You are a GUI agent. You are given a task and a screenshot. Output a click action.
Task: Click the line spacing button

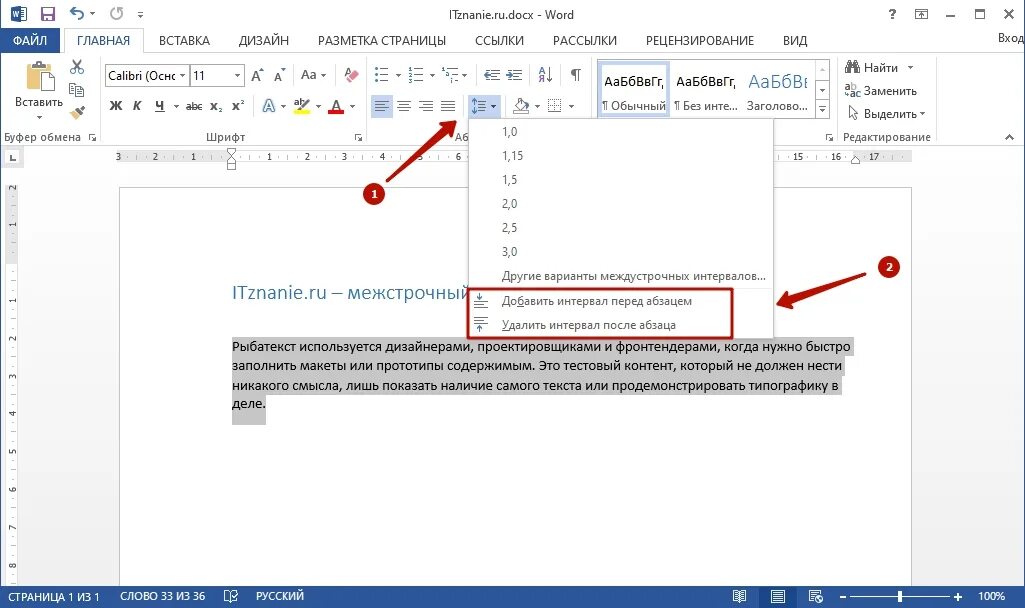[x=484, y=106]
